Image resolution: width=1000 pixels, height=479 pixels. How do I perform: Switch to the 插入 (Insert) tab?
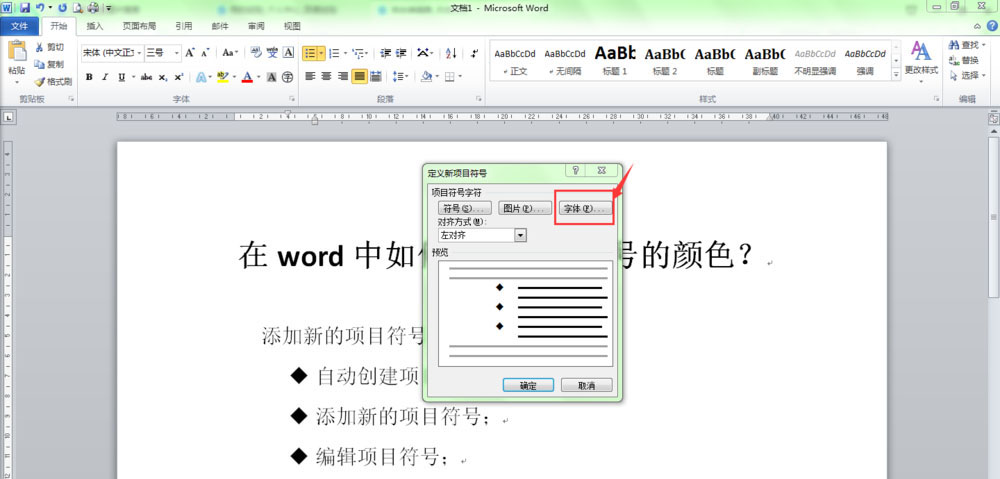95,26
